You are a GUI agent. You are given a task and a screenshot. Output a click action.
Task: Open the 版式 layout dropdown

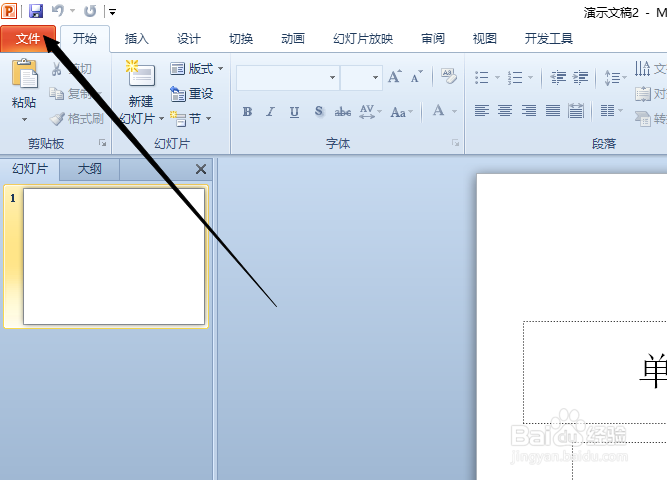(x=197, y=69)
